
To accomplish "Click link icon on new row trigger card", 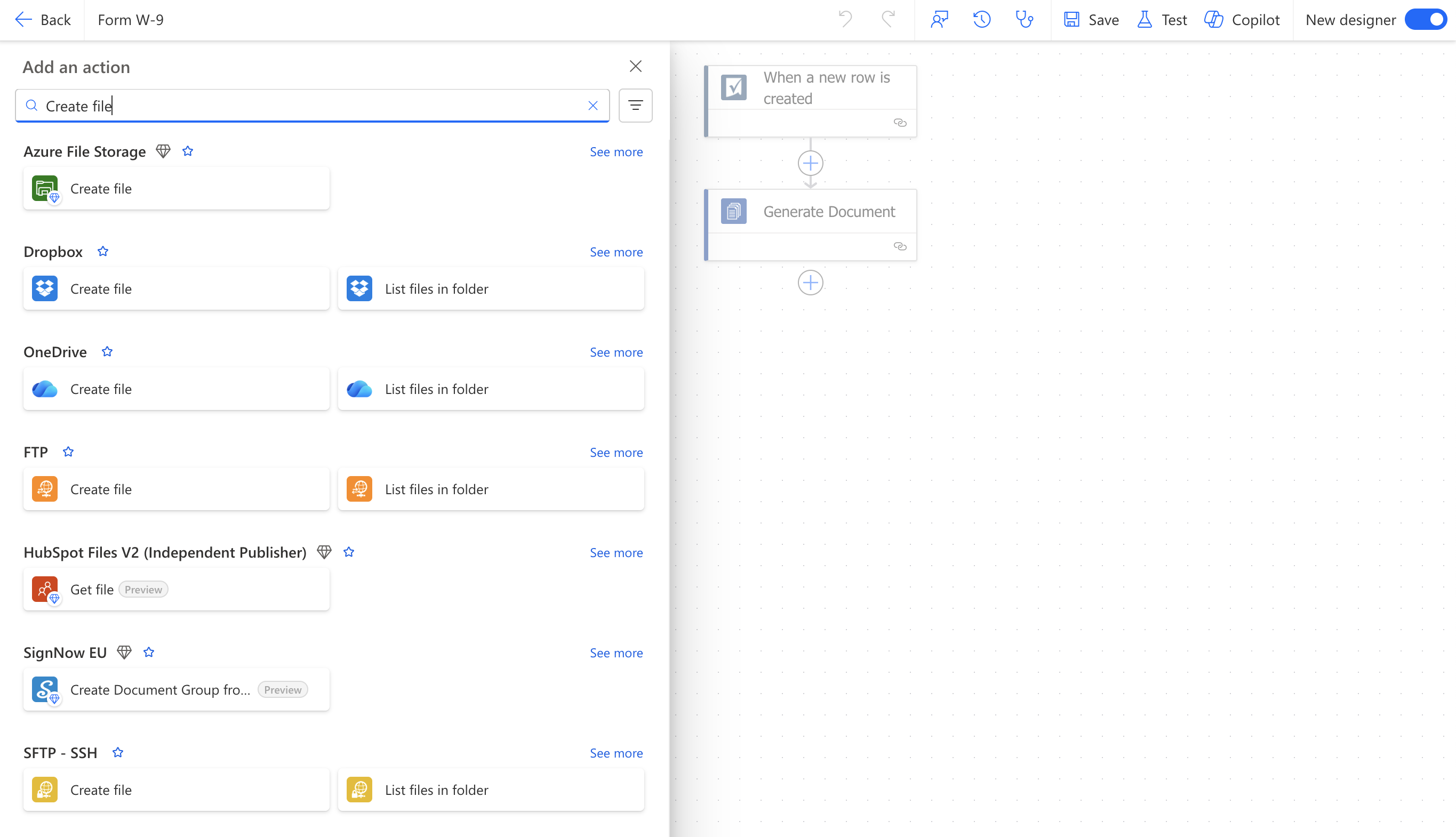I will tap(900, 123).
